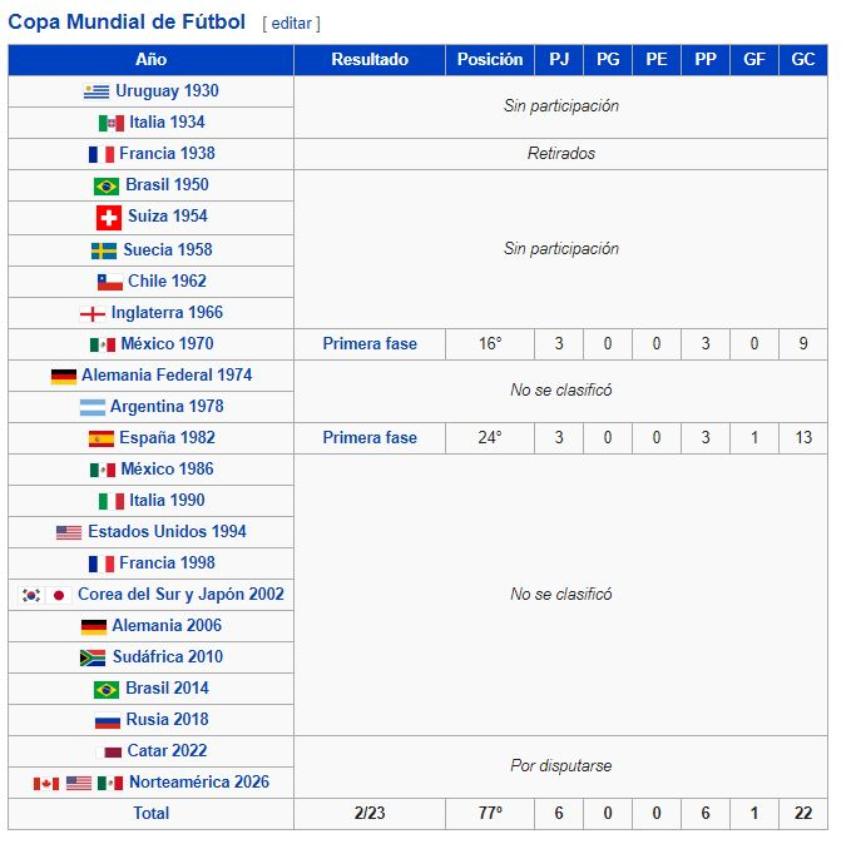Click the Estados Unidos 1994 link
Screen dimensions: 861x849
click(166, 532)
